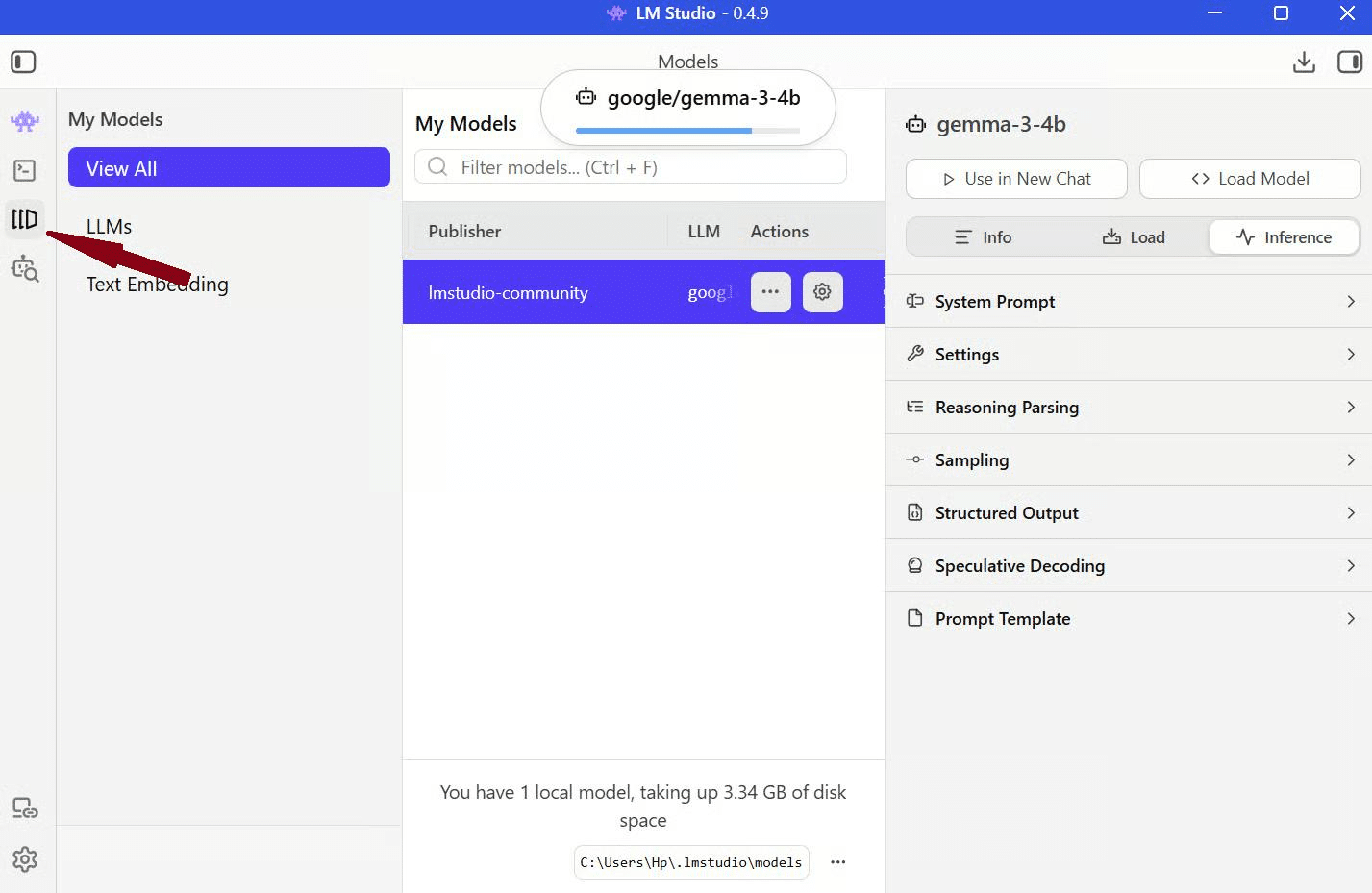Viewport: 1372px width, 893px height.
Task: Click the Load Model button
Action: point(1250,179)
